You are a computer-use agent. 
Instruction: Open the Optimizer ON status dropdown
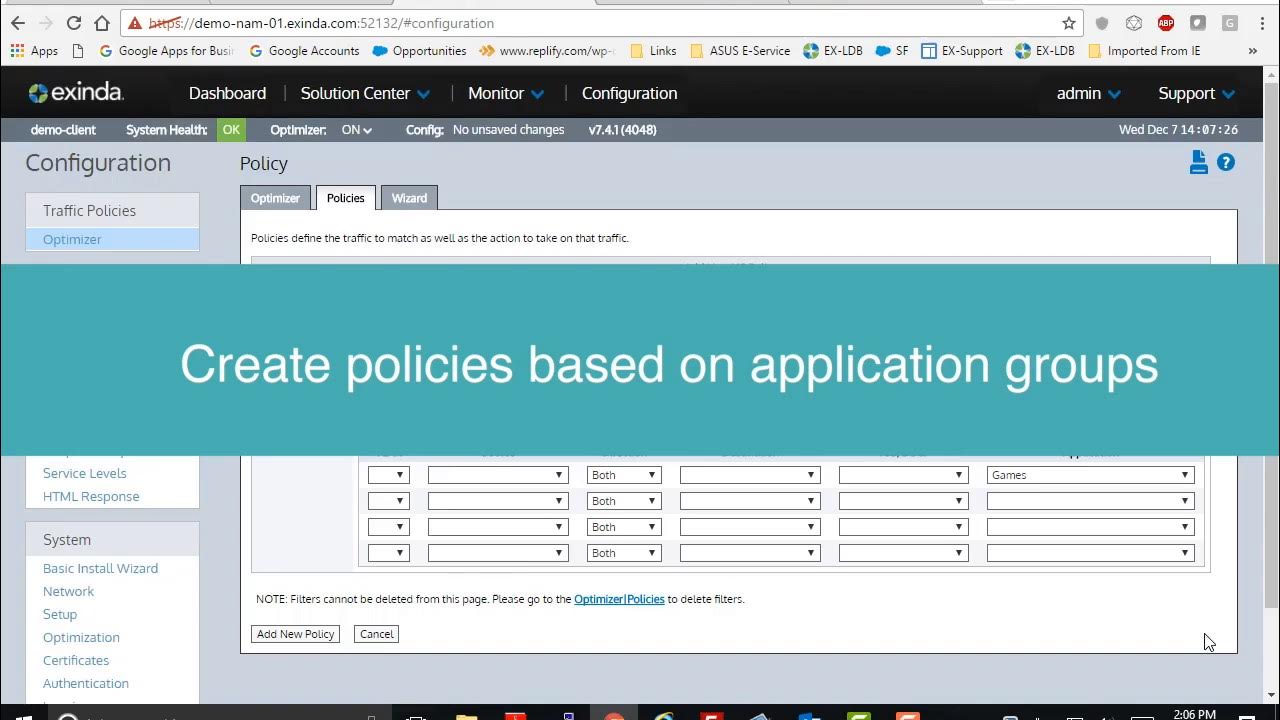pyautogui.click(x=356, y=129)
